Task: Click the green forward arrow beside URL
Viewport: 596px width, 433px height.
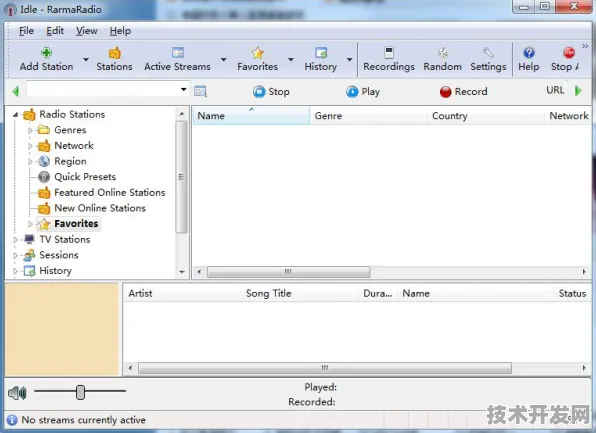Action: click(578, 91)
